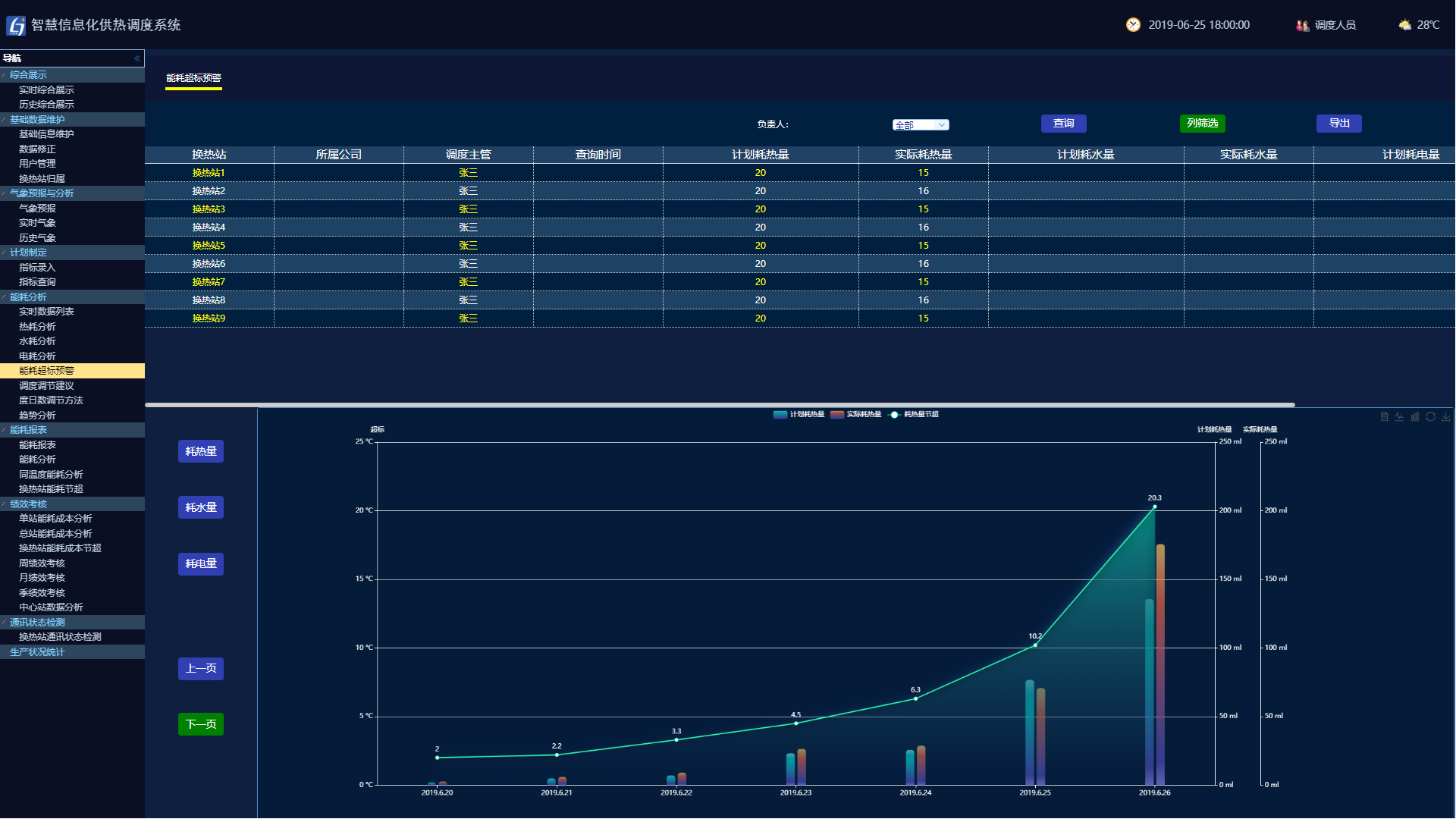Open 月绩效考核 menu item

click(42, 578)
